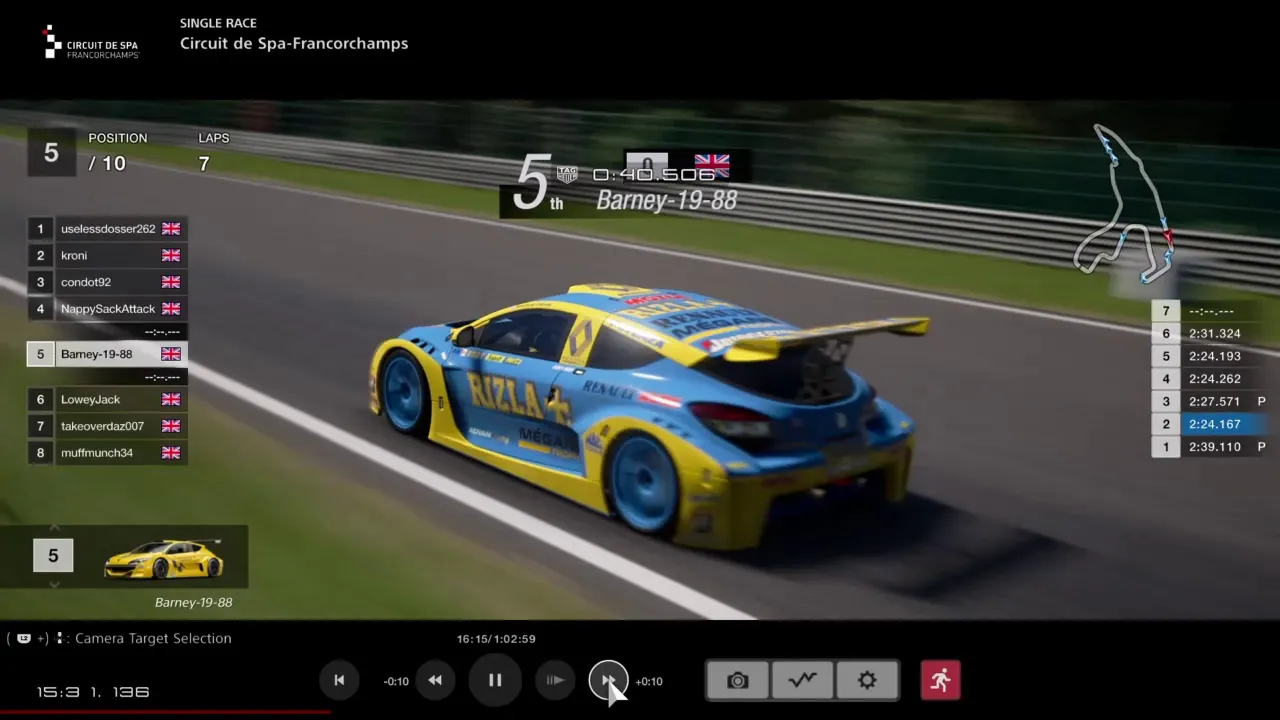This screenshot has width=1280, height=720.
Task: Select driver takeoverdaz007 in standings
Action: pyautogui.click(x=107, y=426)
